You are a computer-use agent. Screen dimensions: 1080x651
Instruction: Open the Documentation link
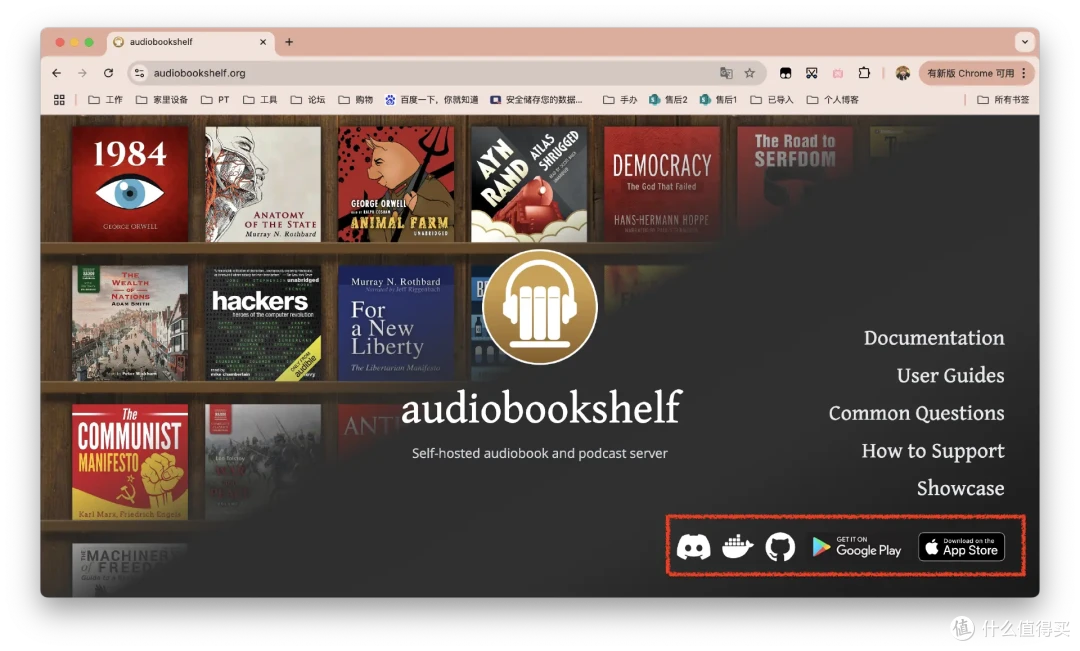(934, 338)
